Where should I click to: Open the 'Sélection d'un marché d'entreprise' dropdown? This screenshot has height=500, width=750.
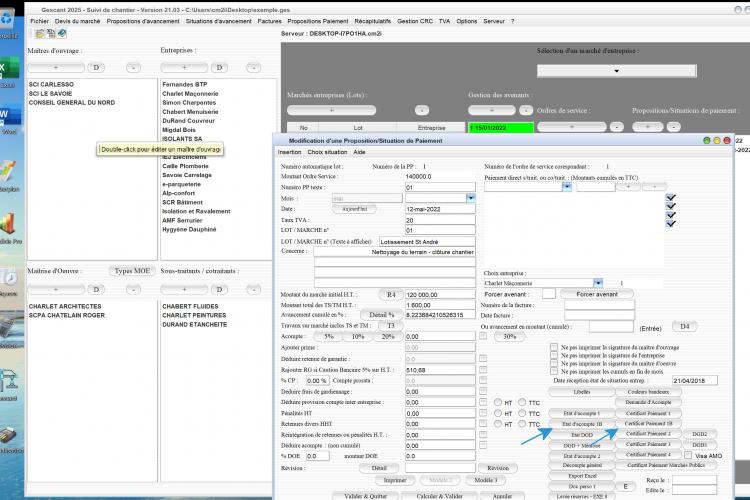click(617, 71)
